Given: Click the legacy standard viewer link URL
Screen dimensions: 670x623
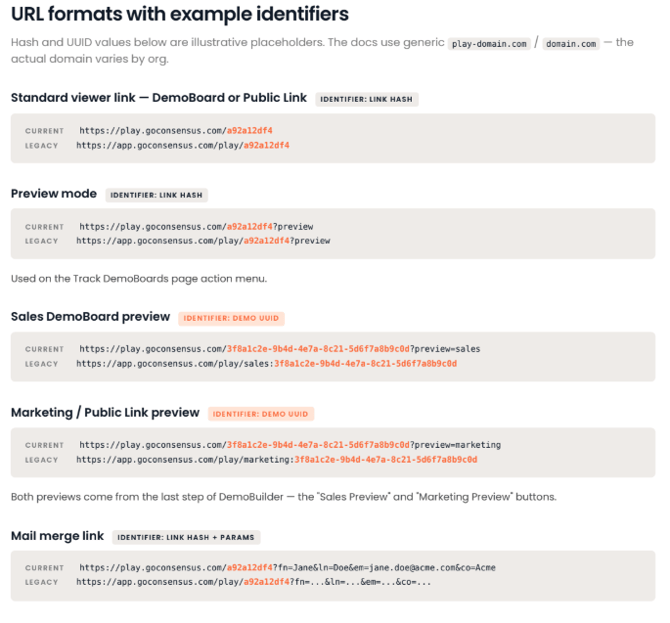Looking at the screenshot, I should pos(183,145).
